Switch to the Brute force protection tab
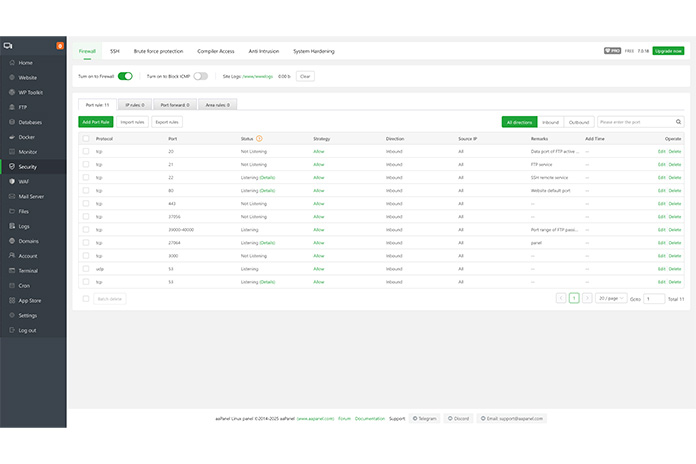The image size is (696, 464). [158, 50]
